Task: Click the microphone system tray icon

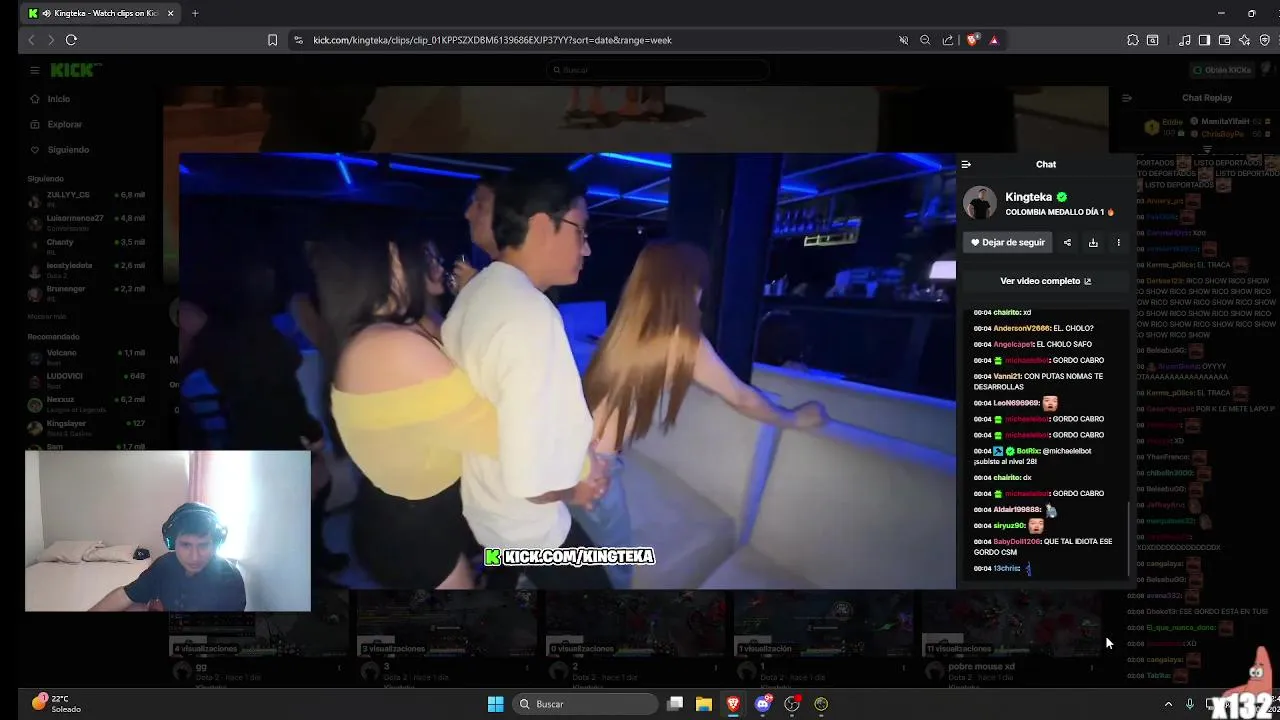Action: pos(1189,704)
